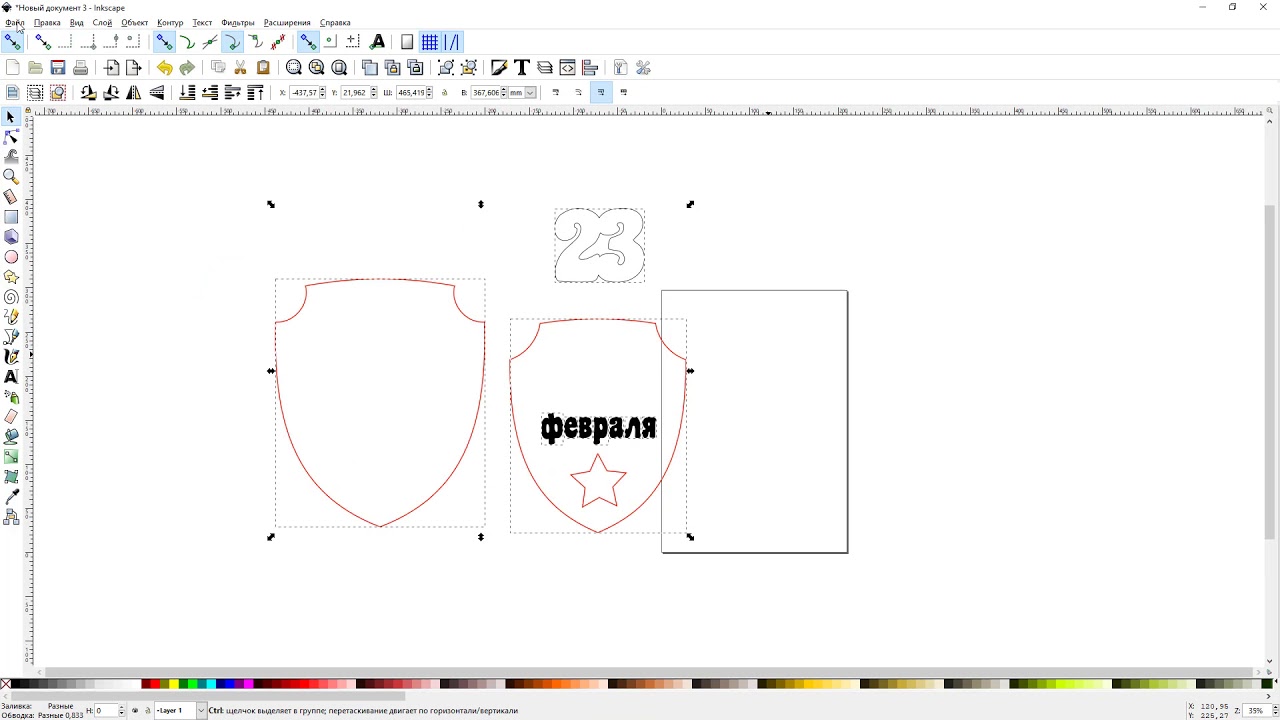Select the Eraser tool

11,417
